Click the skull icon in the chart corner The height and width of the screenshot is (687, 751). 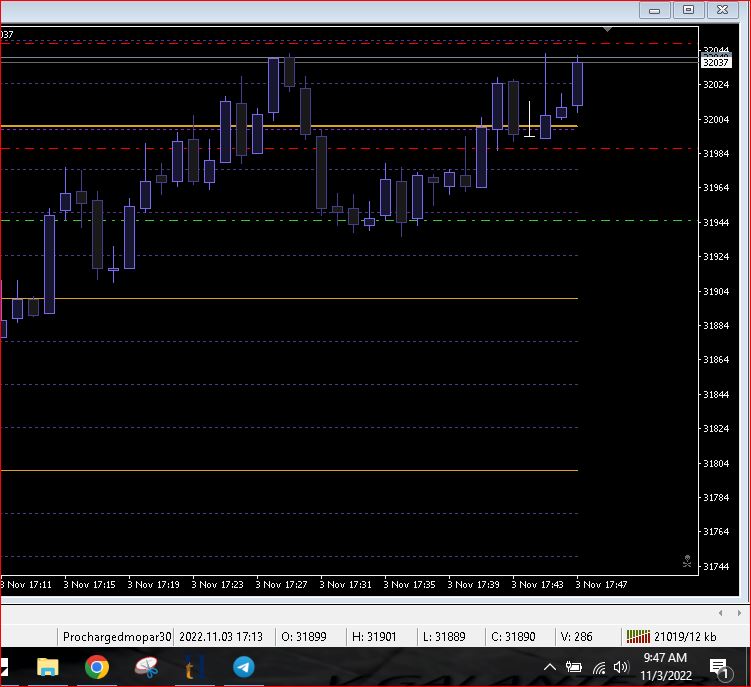coord(687,562)
